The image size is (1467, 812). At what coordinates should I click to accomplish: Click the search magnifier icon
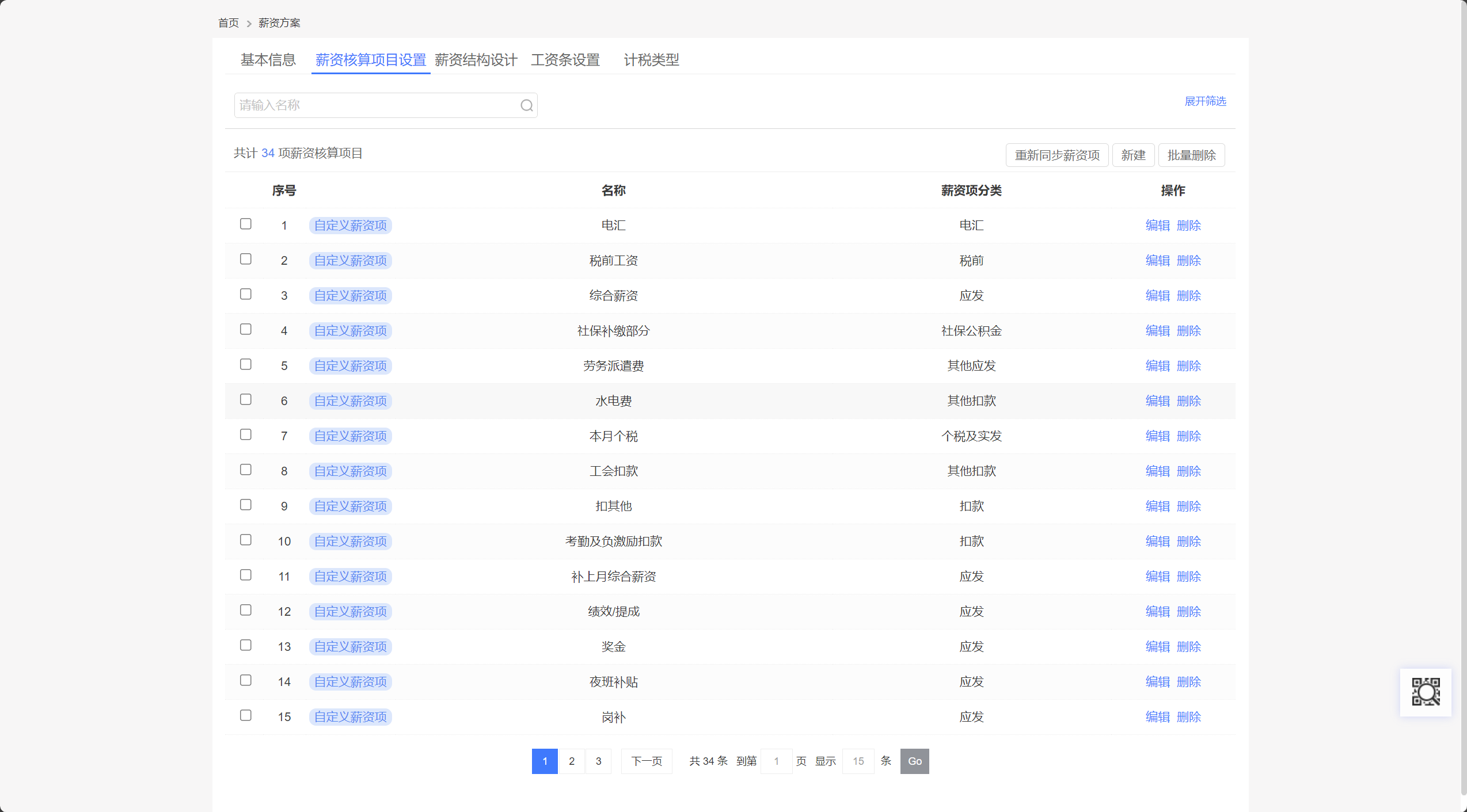(526, 105)
